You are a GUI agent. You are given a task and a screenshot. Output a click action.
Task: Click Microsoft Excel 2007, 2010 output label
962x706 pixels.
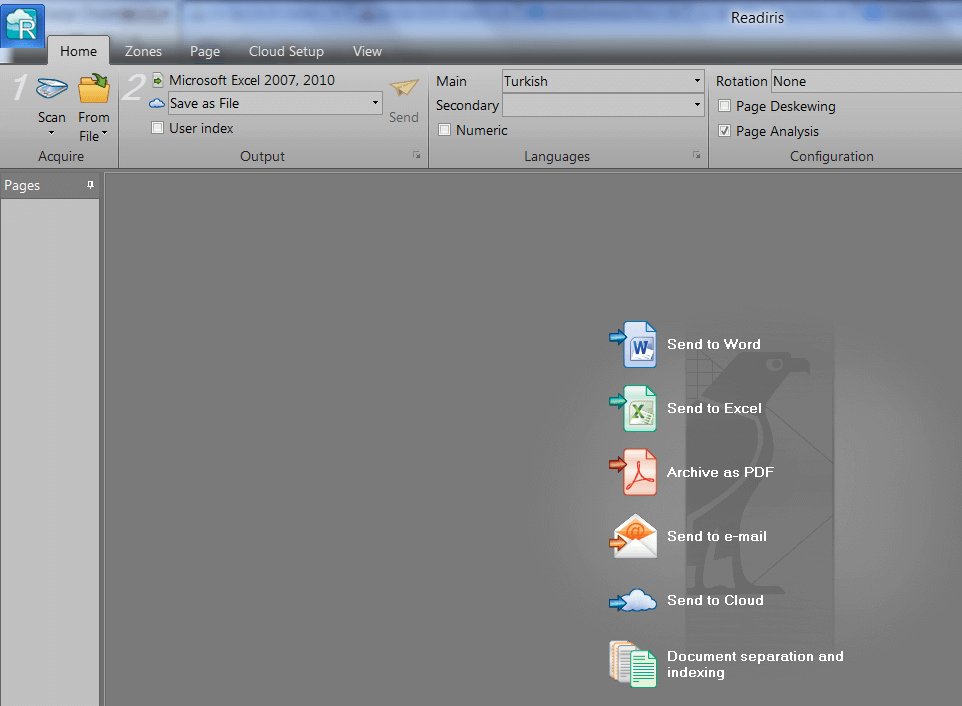coord(252,80)
